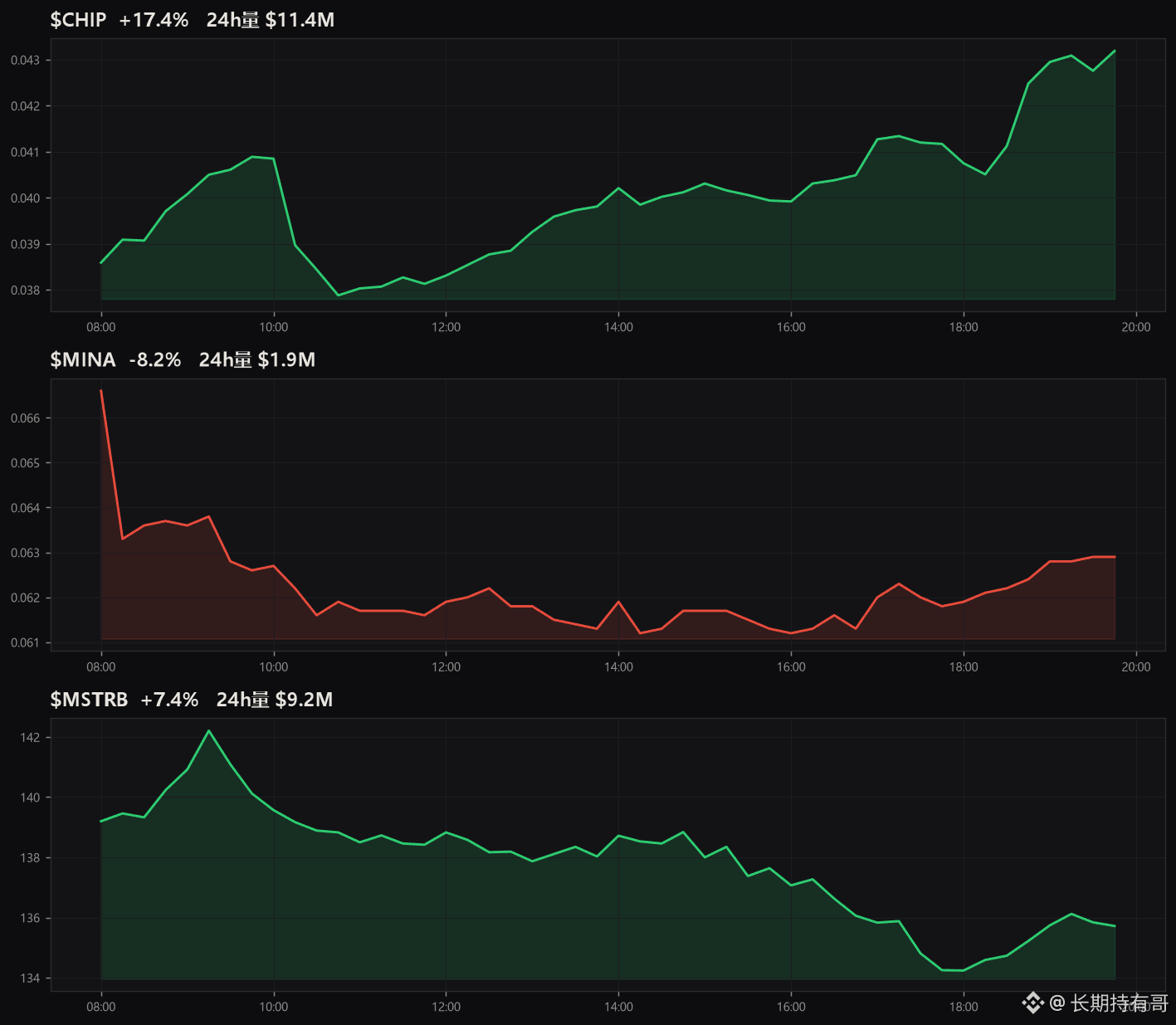Select 14:00 on the $MSTRB time axis
The width and height of the screenshot is (1176, 1025).
coord(618,1007)
